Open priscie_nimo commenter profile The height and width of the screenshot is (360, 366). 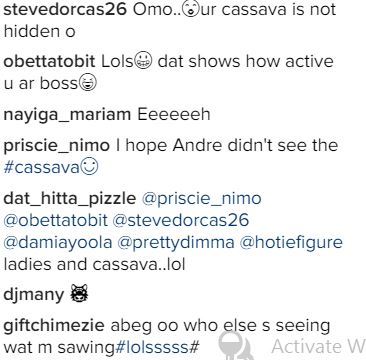[57, 146]
